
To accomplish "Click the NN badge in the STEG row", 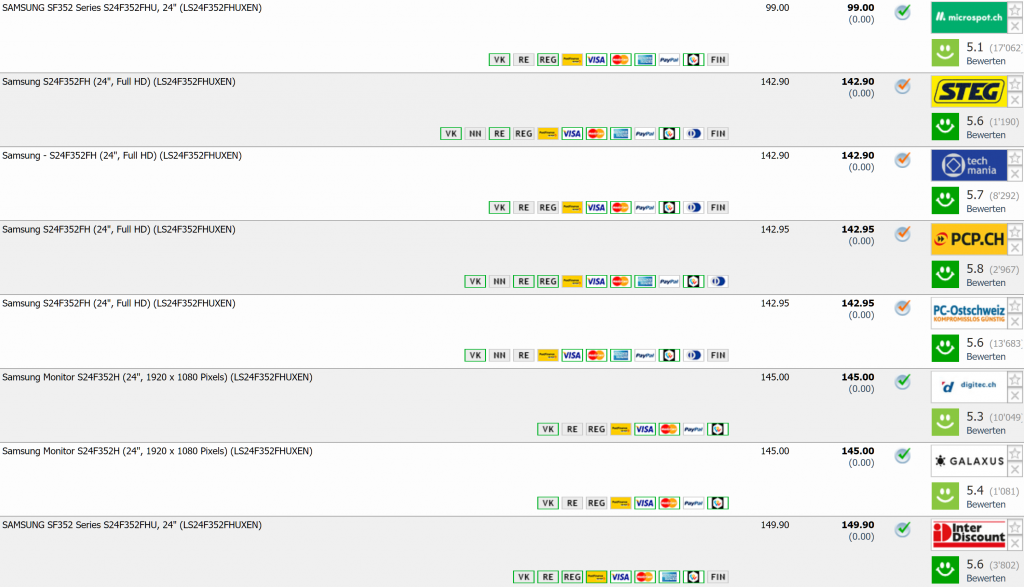I will pos(475,134).
